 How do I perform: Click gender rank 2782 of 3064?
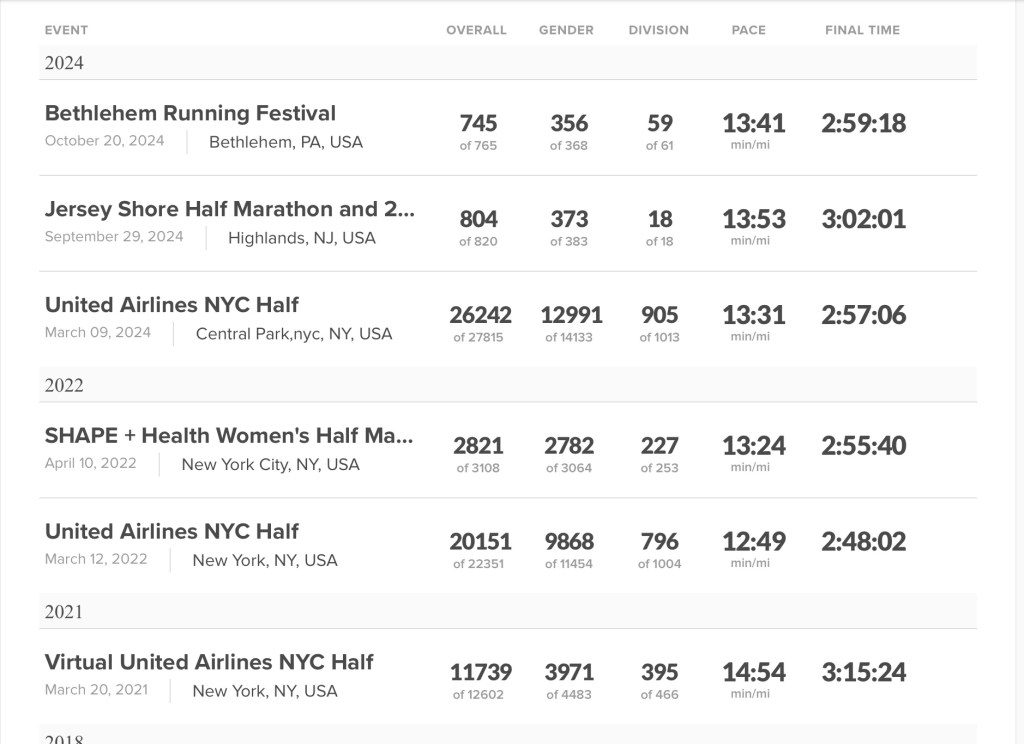[x=569, y=452]
